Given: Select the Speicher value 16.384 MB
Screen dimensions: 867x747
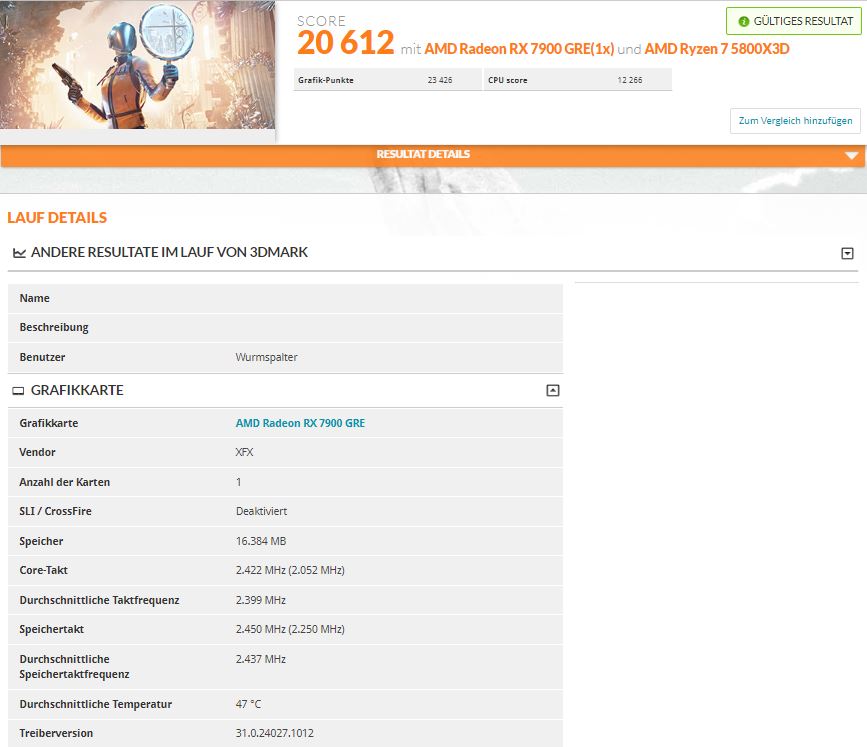Looking at the screenshot, I should [x=261, y=541].
